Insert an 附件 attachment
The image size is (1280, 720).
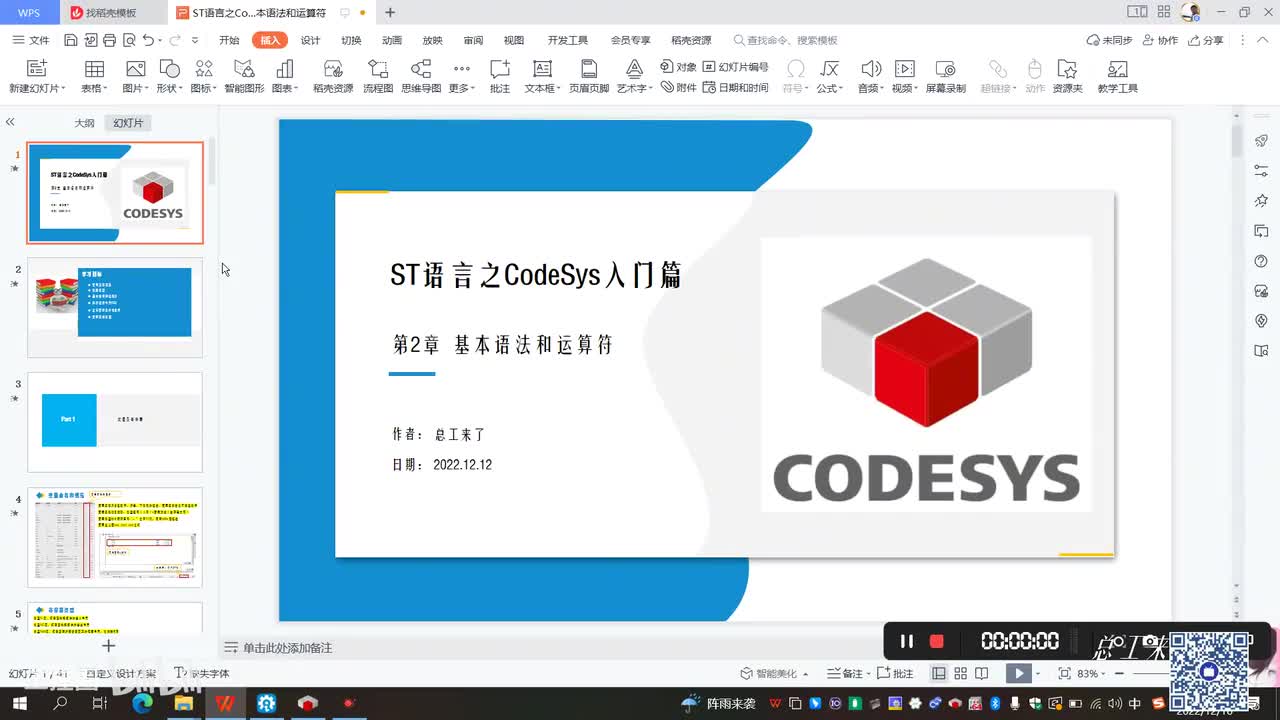679,88
